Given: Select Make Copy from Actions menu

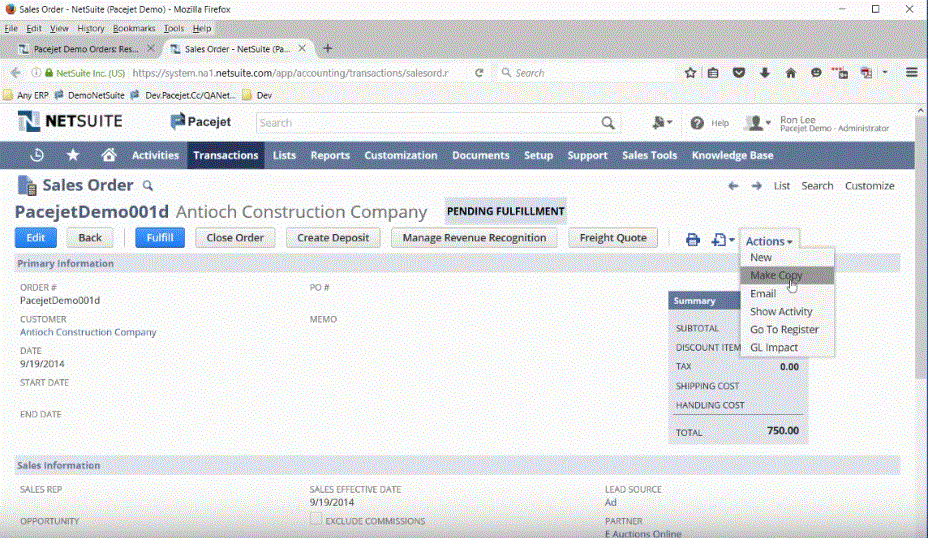Looking at the screenshot, I should (x=787, y=275).
